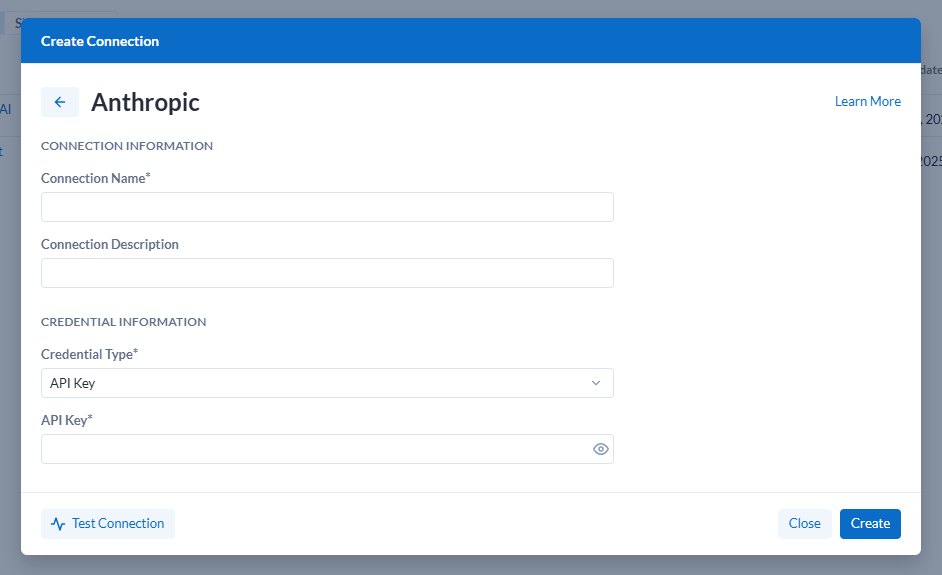
Task: Click the blue Create button
Action: (870, 524)
